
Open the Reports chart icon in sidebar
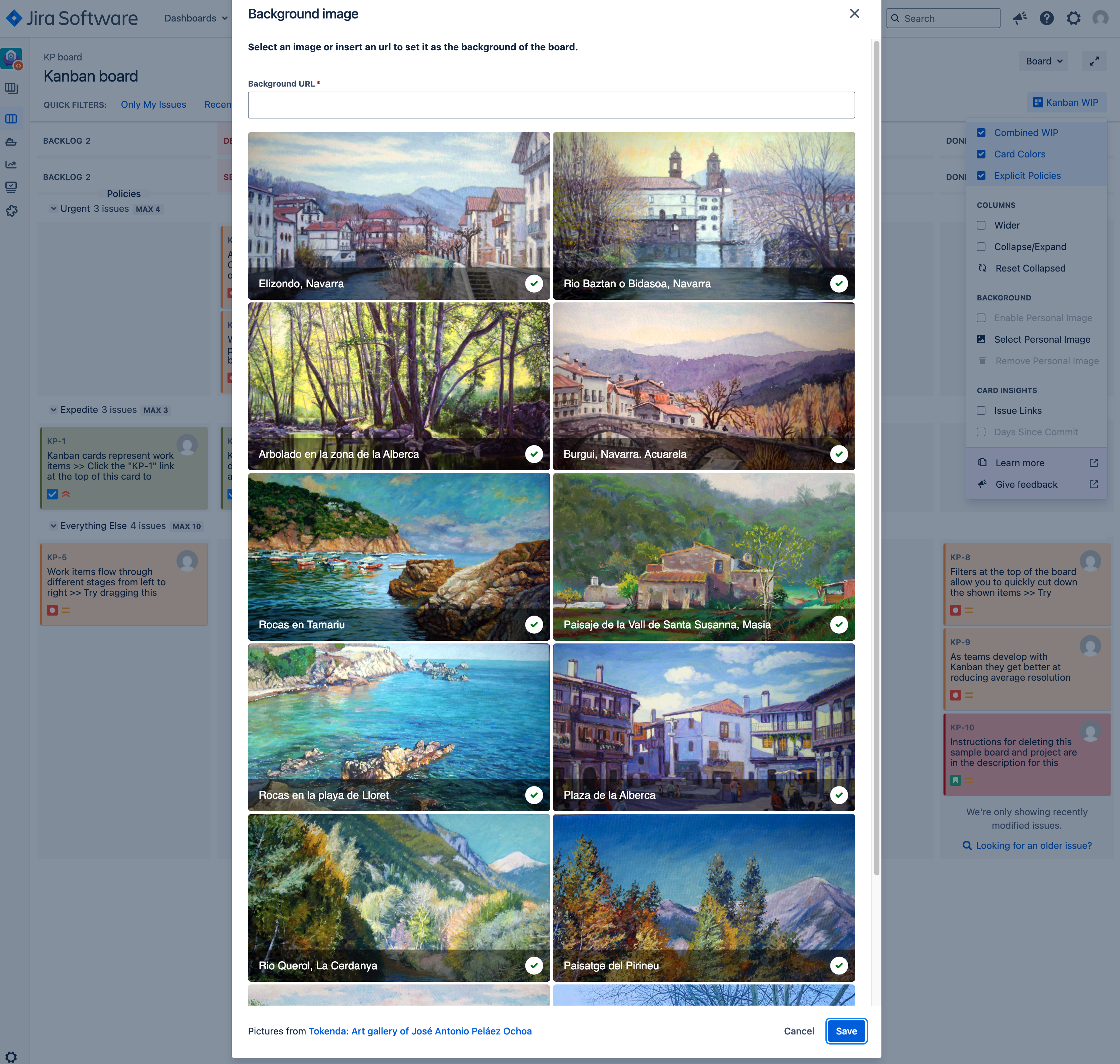11,164
